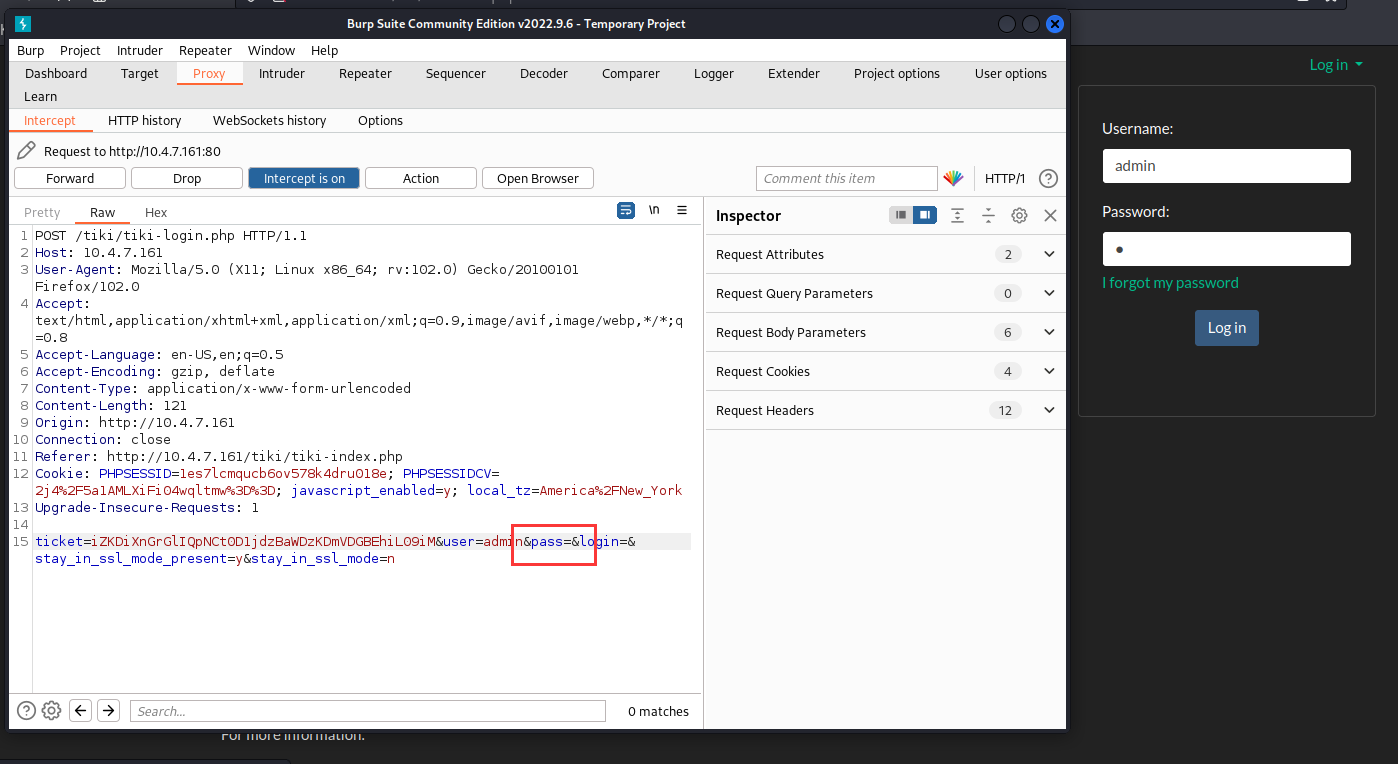Switch to the Target tab

pyautogui.click(x=140, y=73)
